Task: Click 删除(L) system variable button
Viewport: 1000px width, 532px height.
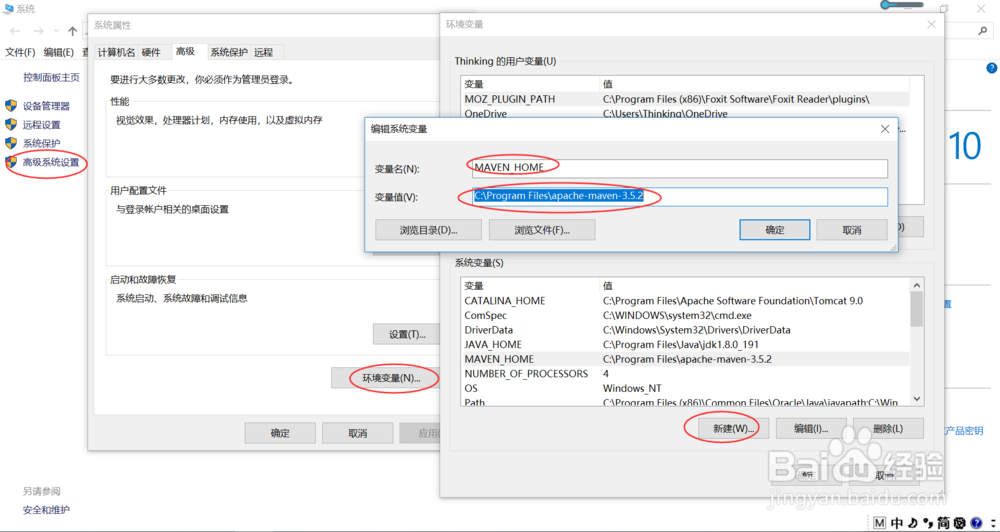Action: coord(888,429)
